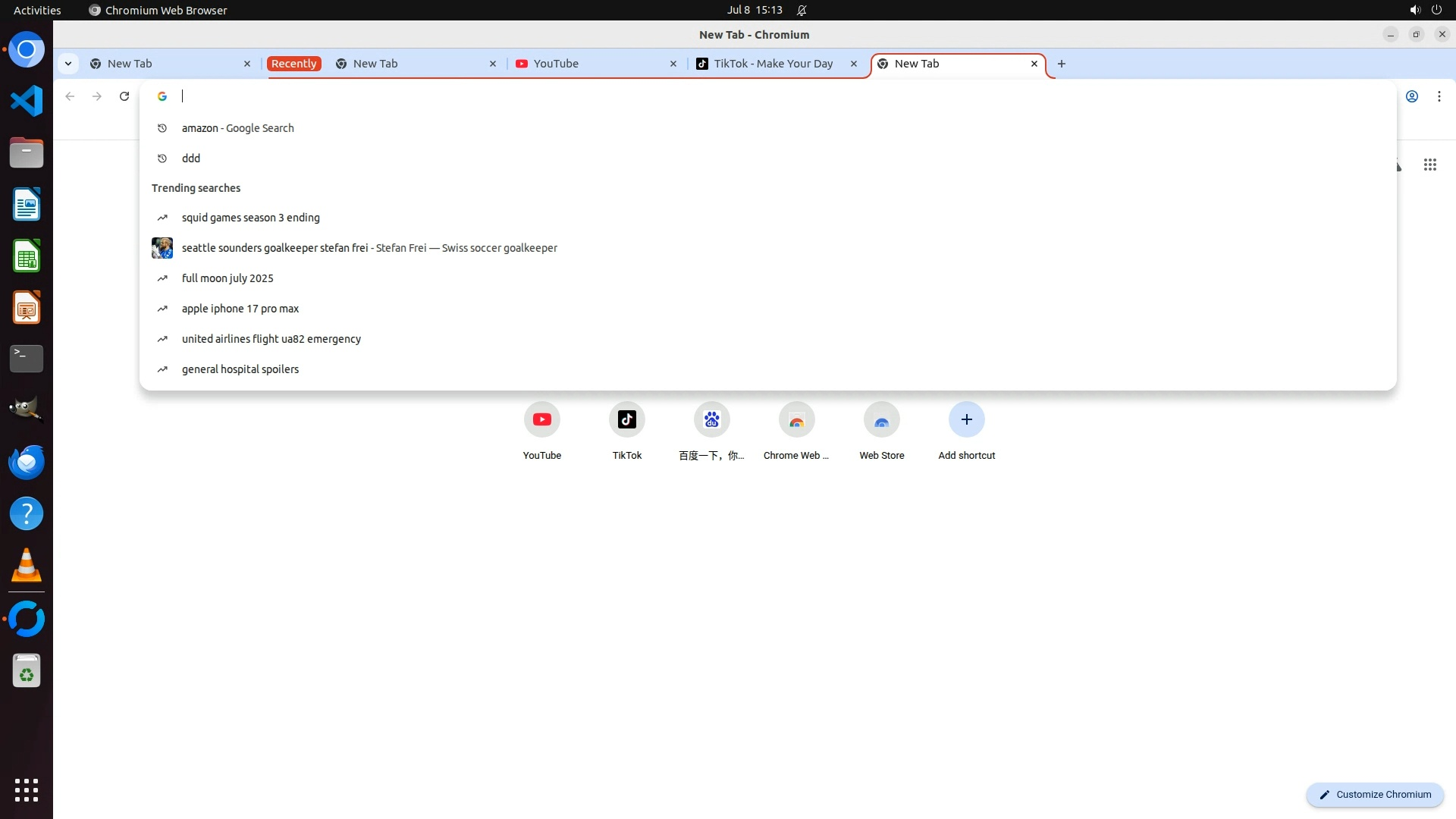
Task: Open the profile avatar menu
Action: tap(1411, 96)
